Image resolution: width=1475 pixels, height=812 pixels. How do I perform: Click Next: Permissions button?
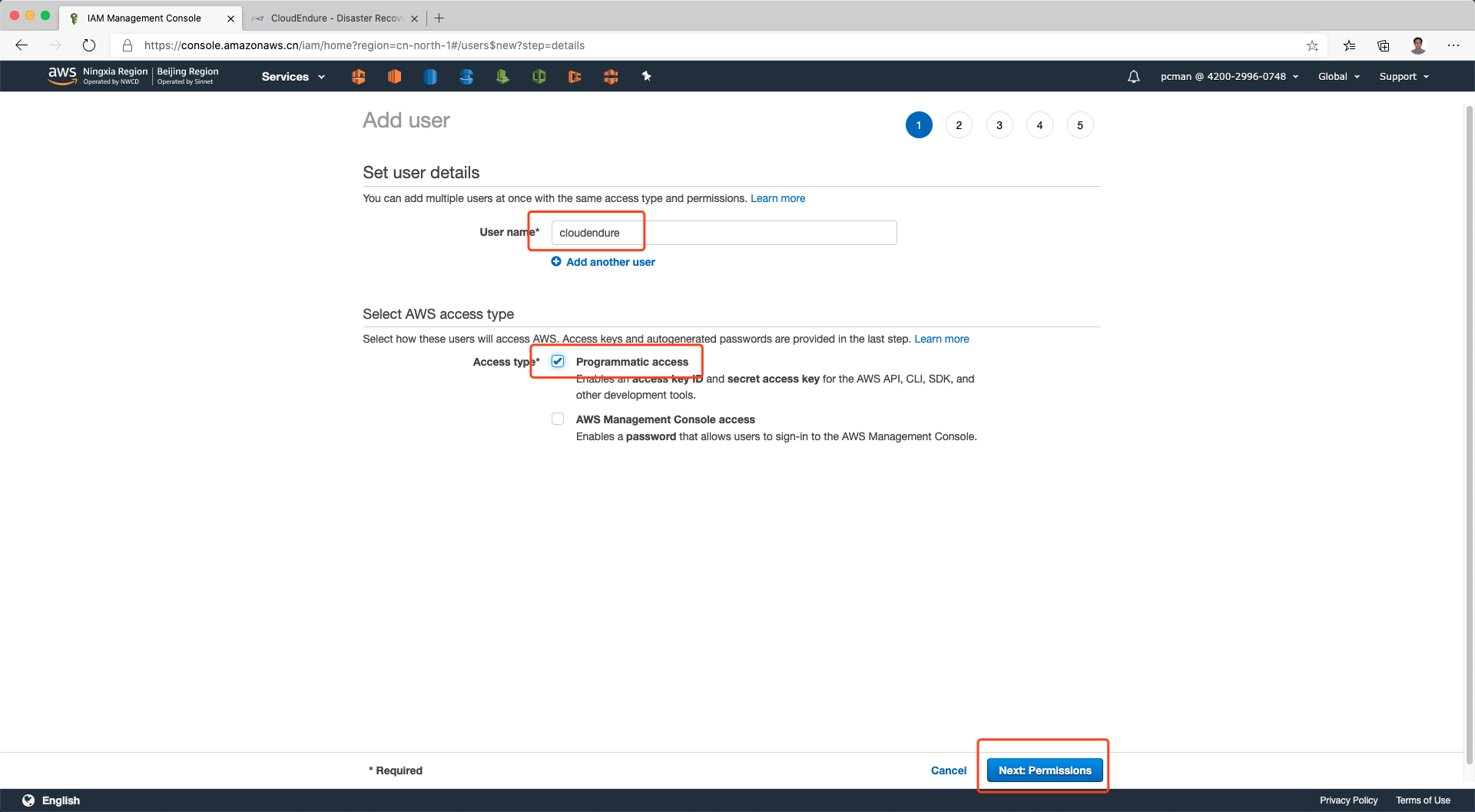tap(1044, 771)
